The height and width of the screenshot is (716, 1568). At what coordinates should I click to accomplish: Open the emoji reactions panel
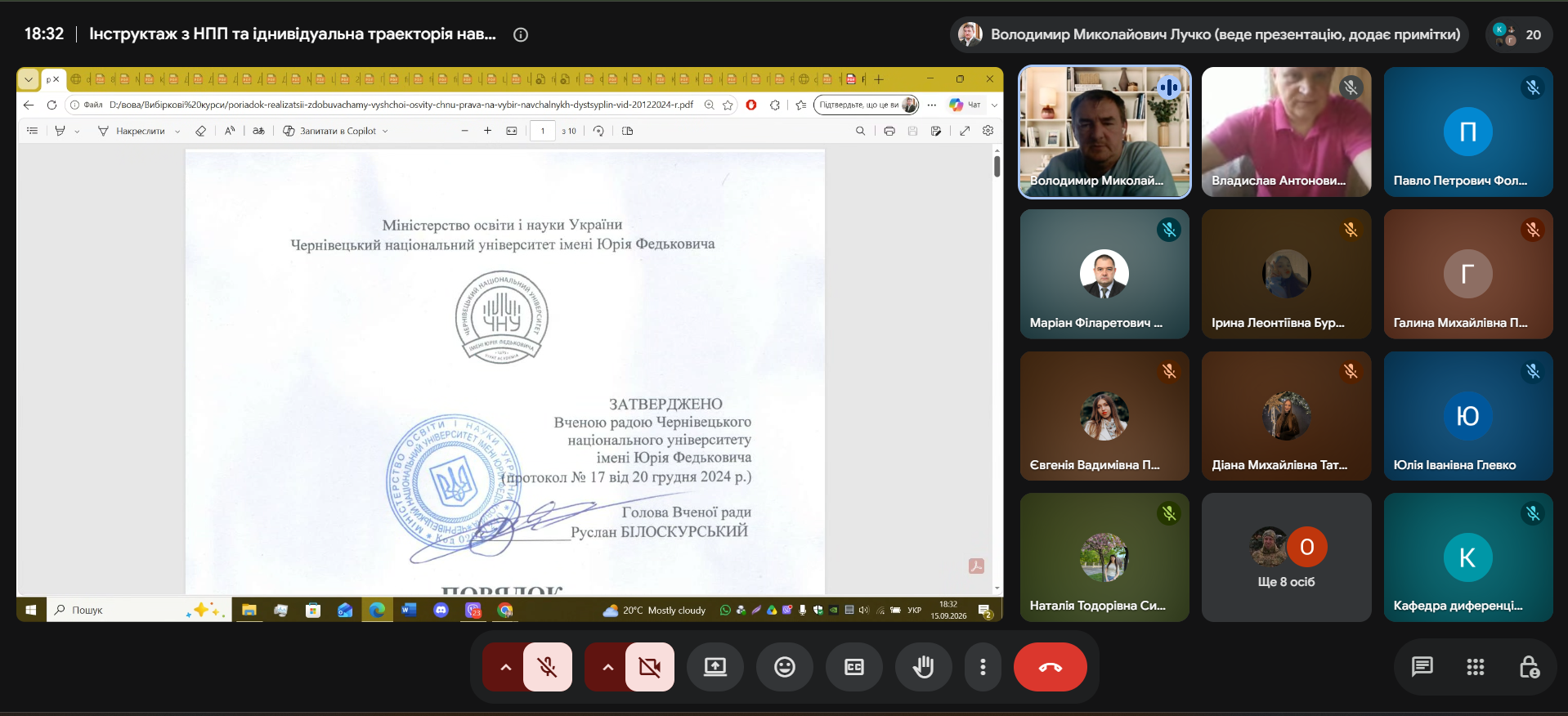(x=785, y=667)
